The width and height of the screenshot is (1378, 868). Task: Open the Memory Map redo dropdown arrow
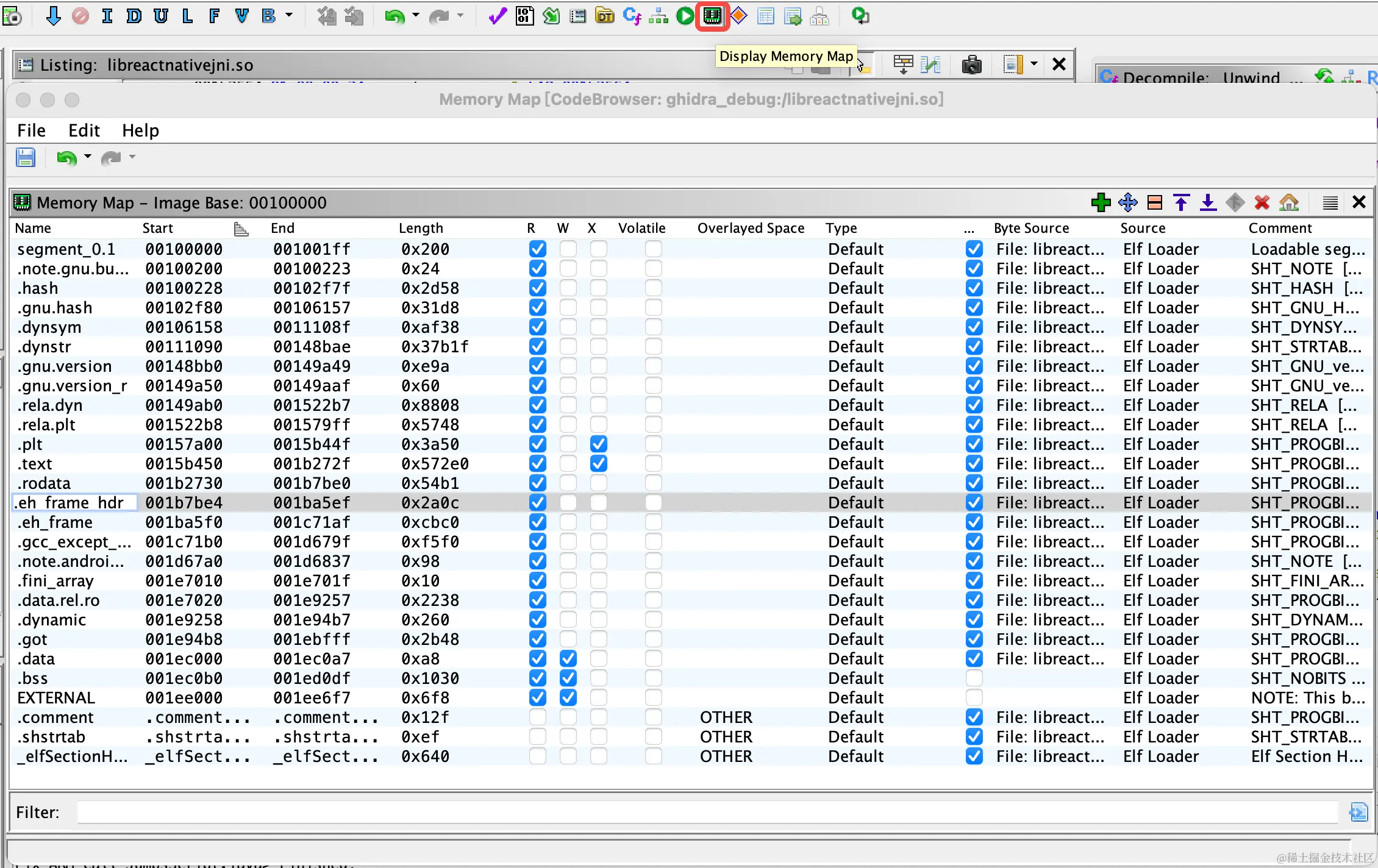(x=132, y=157)
